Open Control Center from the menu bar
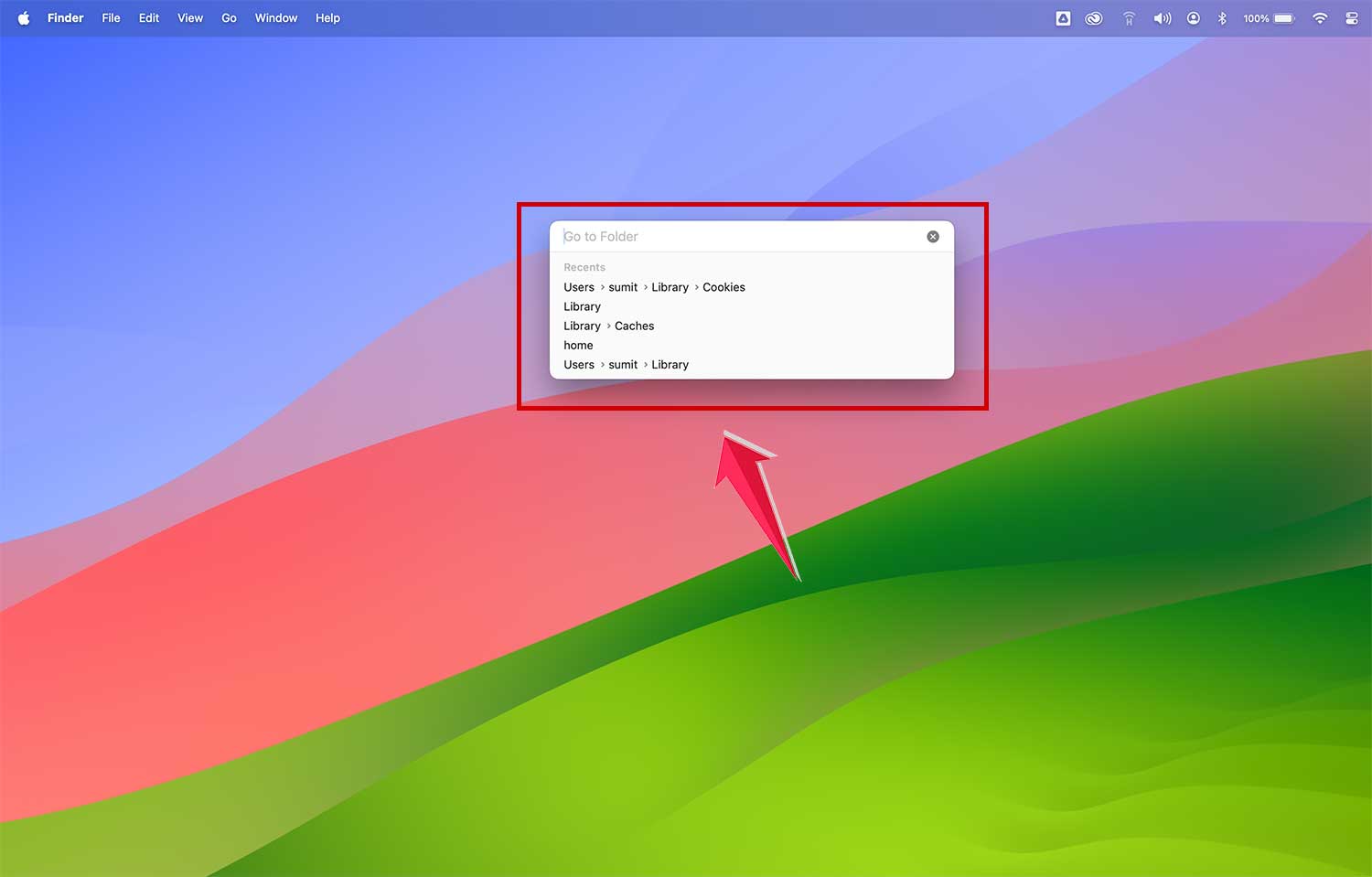Viewport: 1372px width, 877px height. [x=1352, y=17]
